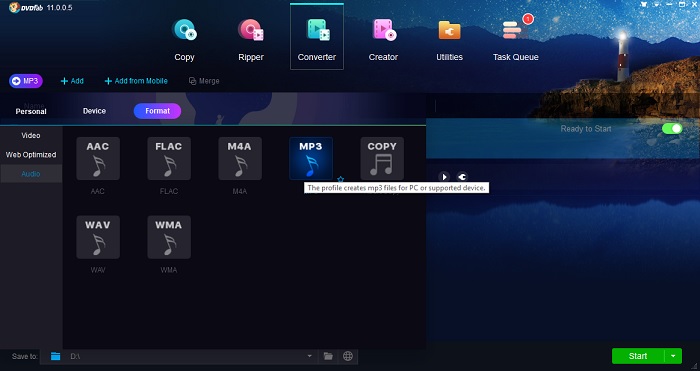The height and width of the screenshot is (371, 700).
Task: Open the globe language icon
Action: point(348,356)
